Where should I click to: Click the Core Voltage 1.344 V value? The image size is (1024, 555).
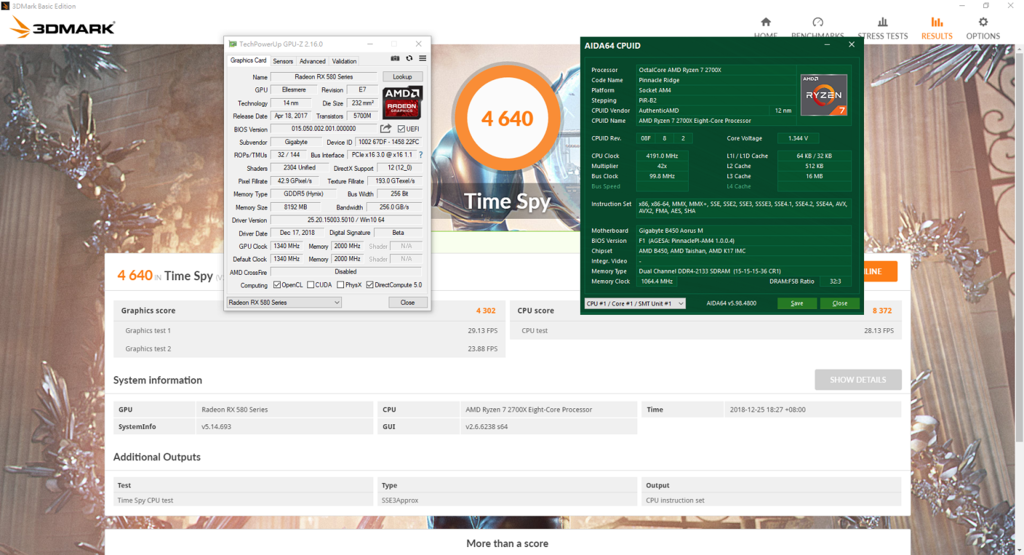pos(798,138)
